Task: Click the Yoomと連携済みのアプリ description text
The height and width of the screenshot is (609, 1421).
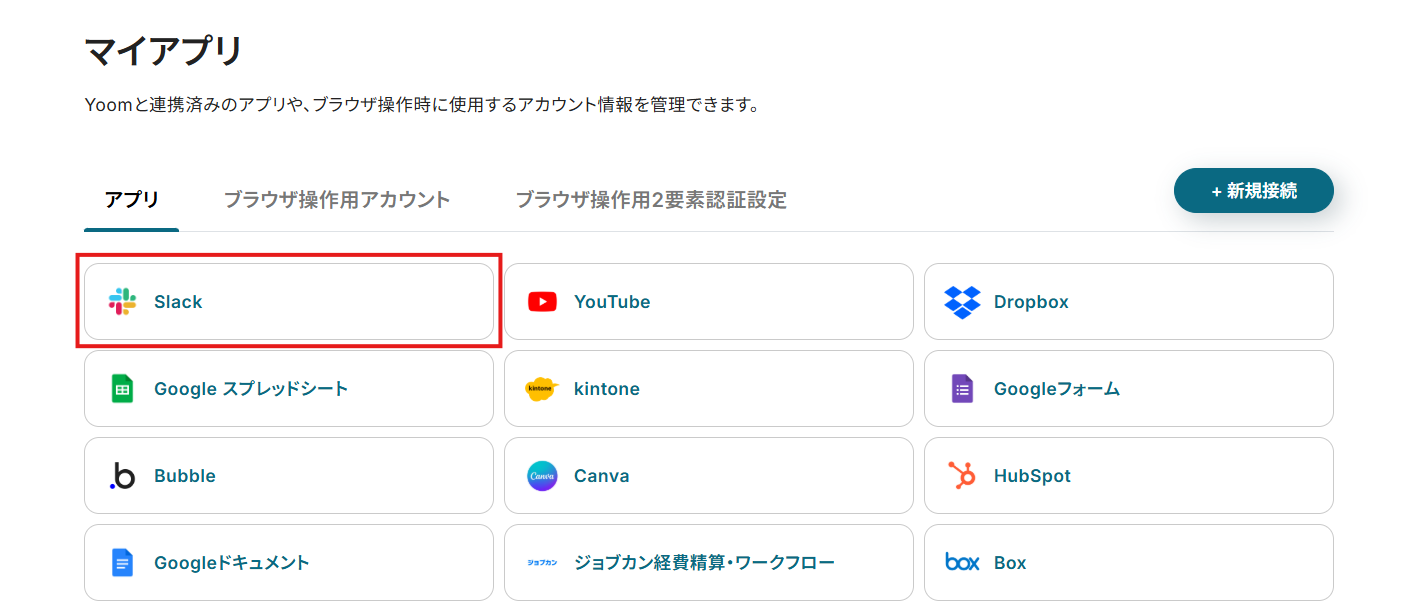Action: click(x=422, y=104)
